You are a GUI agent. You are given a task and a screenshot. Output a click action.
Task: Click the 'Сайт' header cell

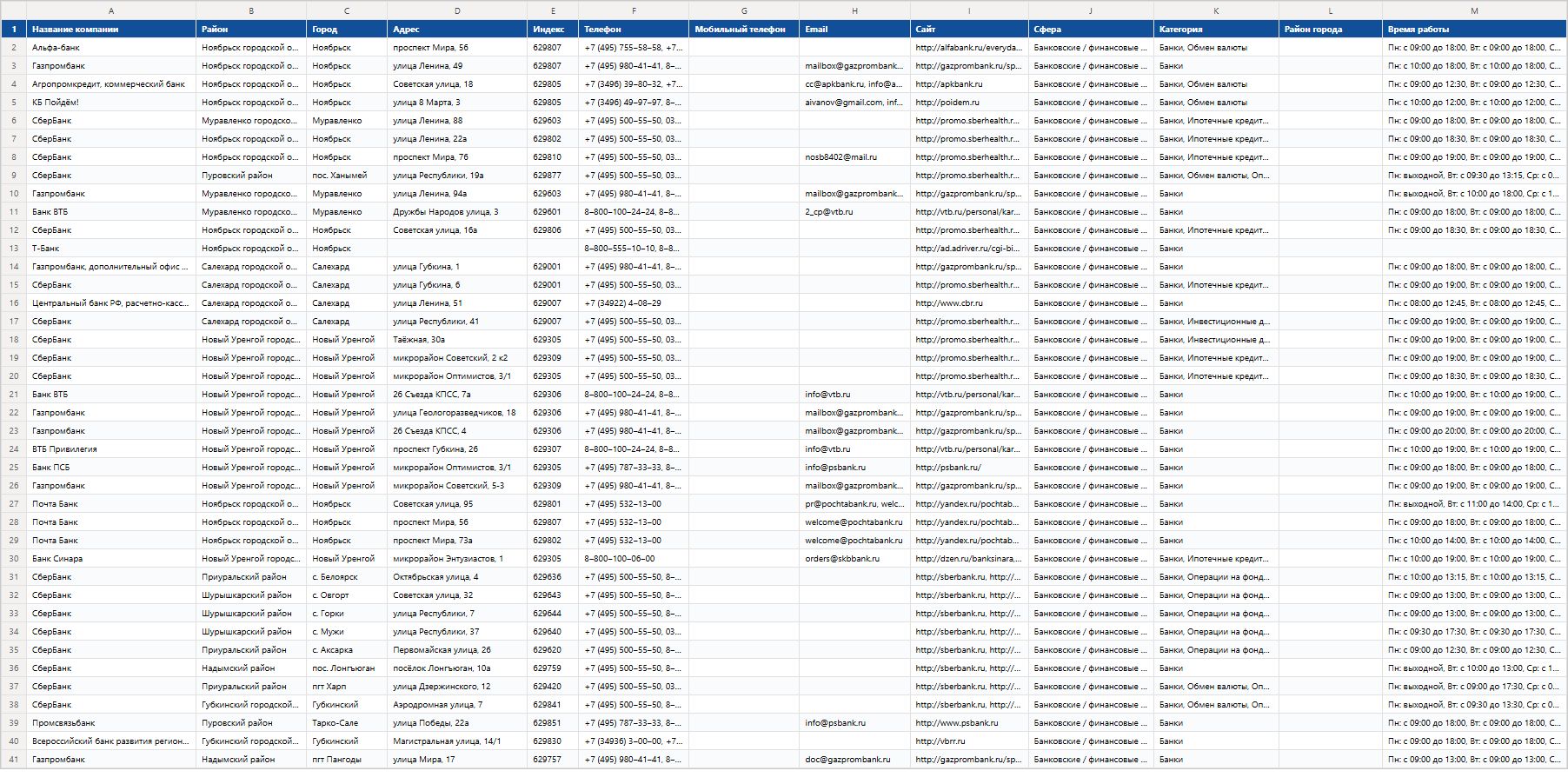click(969, 29)
